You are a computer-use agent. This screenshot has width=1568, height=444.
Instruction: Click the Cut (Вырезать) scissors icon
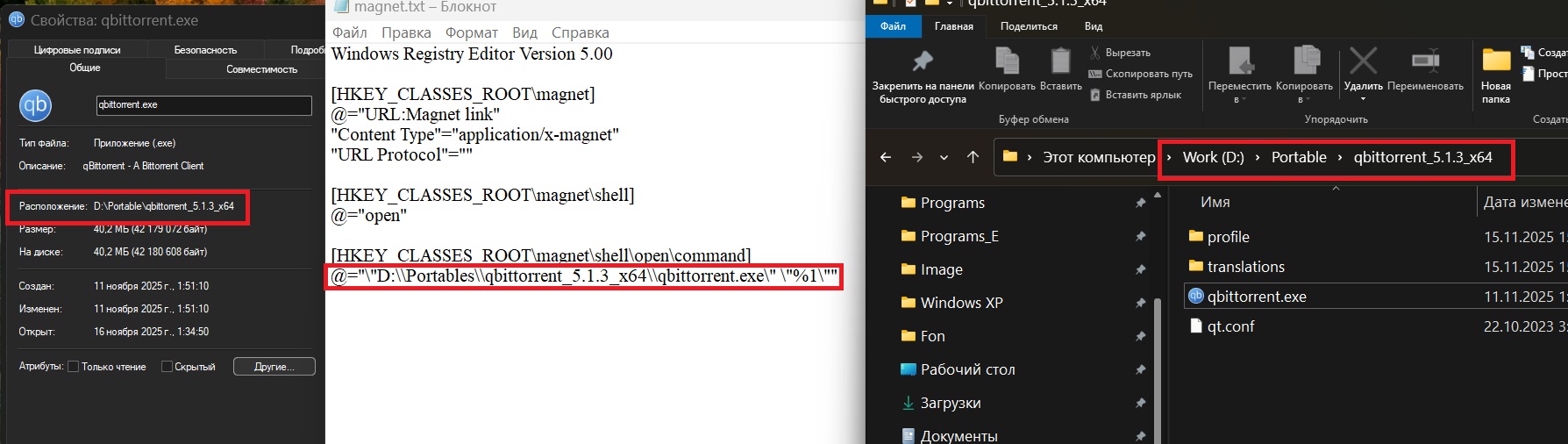click(x=1095, y=53)
